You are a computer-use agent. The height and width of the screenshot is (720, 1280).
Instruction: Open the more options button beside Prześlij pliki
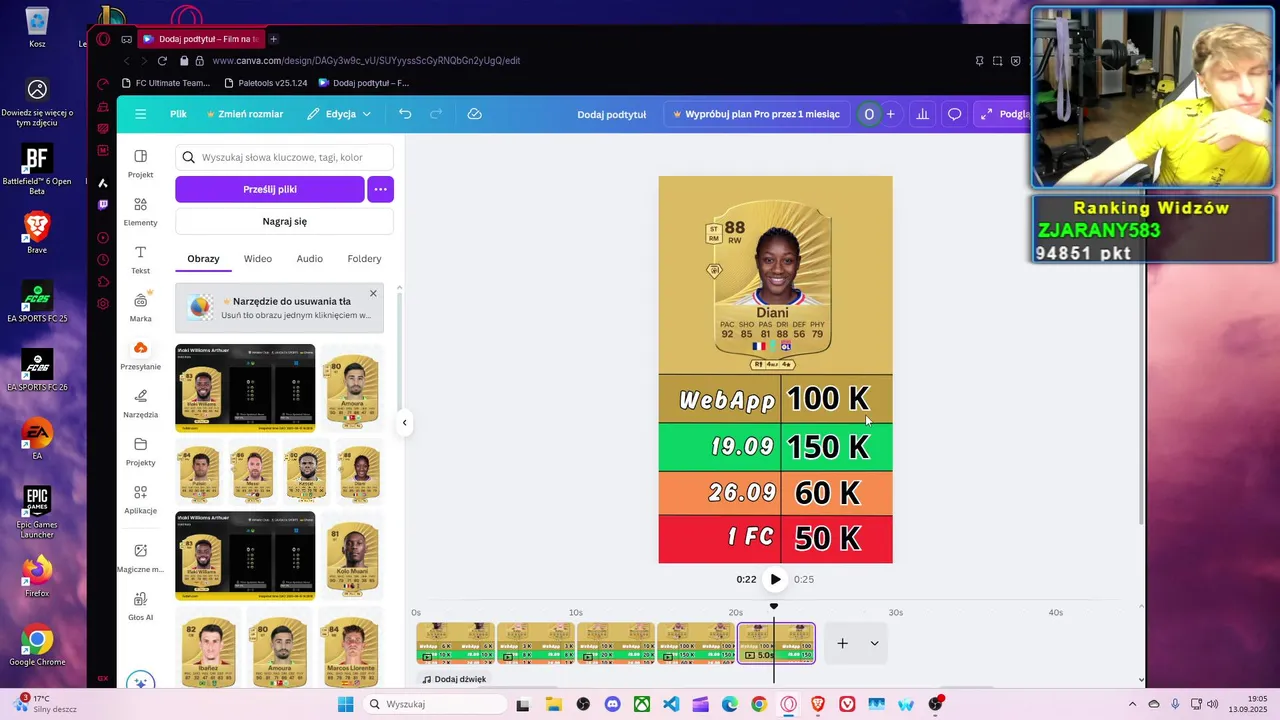(x=380, y=189)
